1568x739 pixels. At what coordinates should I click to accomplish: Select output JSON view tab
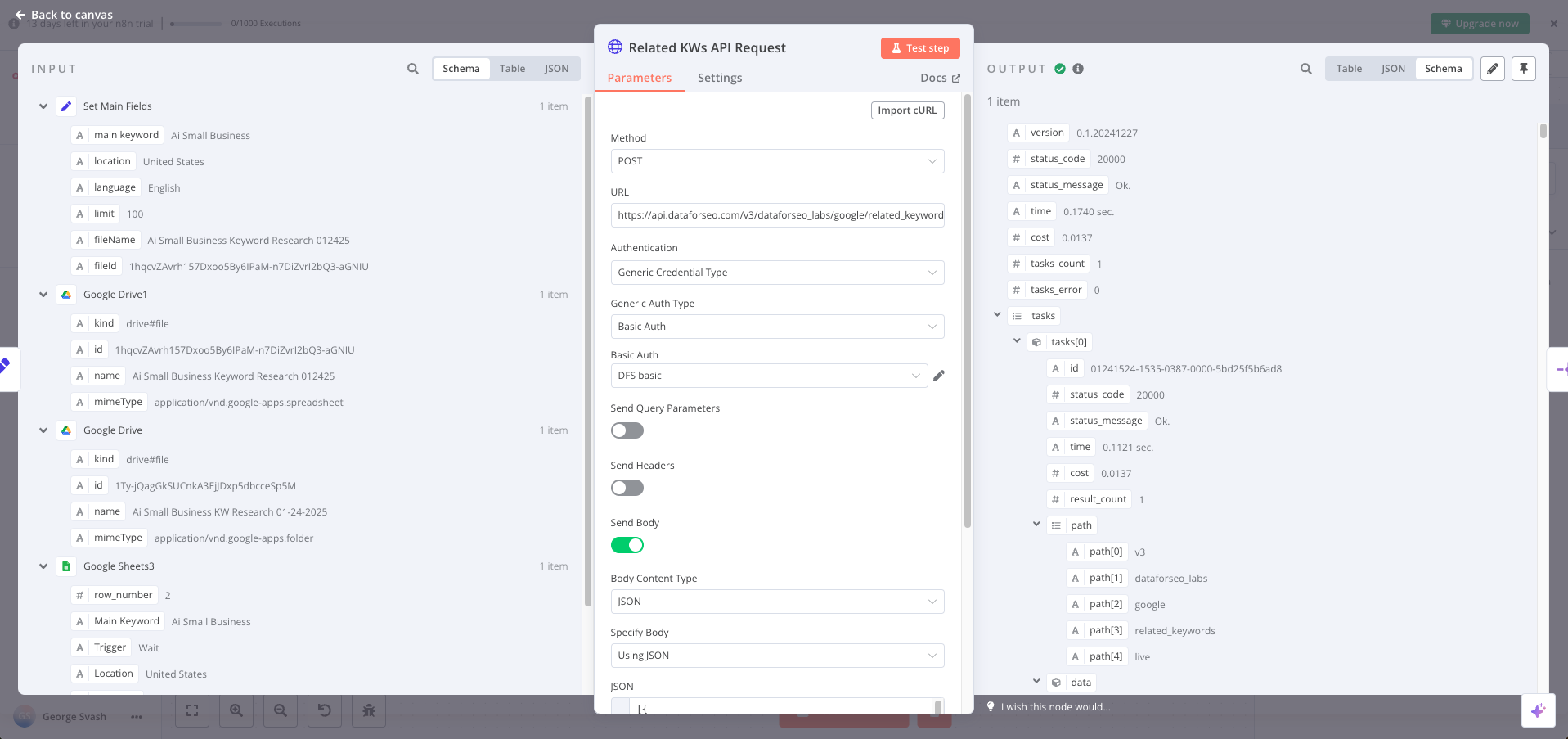tap(1393, 69)
